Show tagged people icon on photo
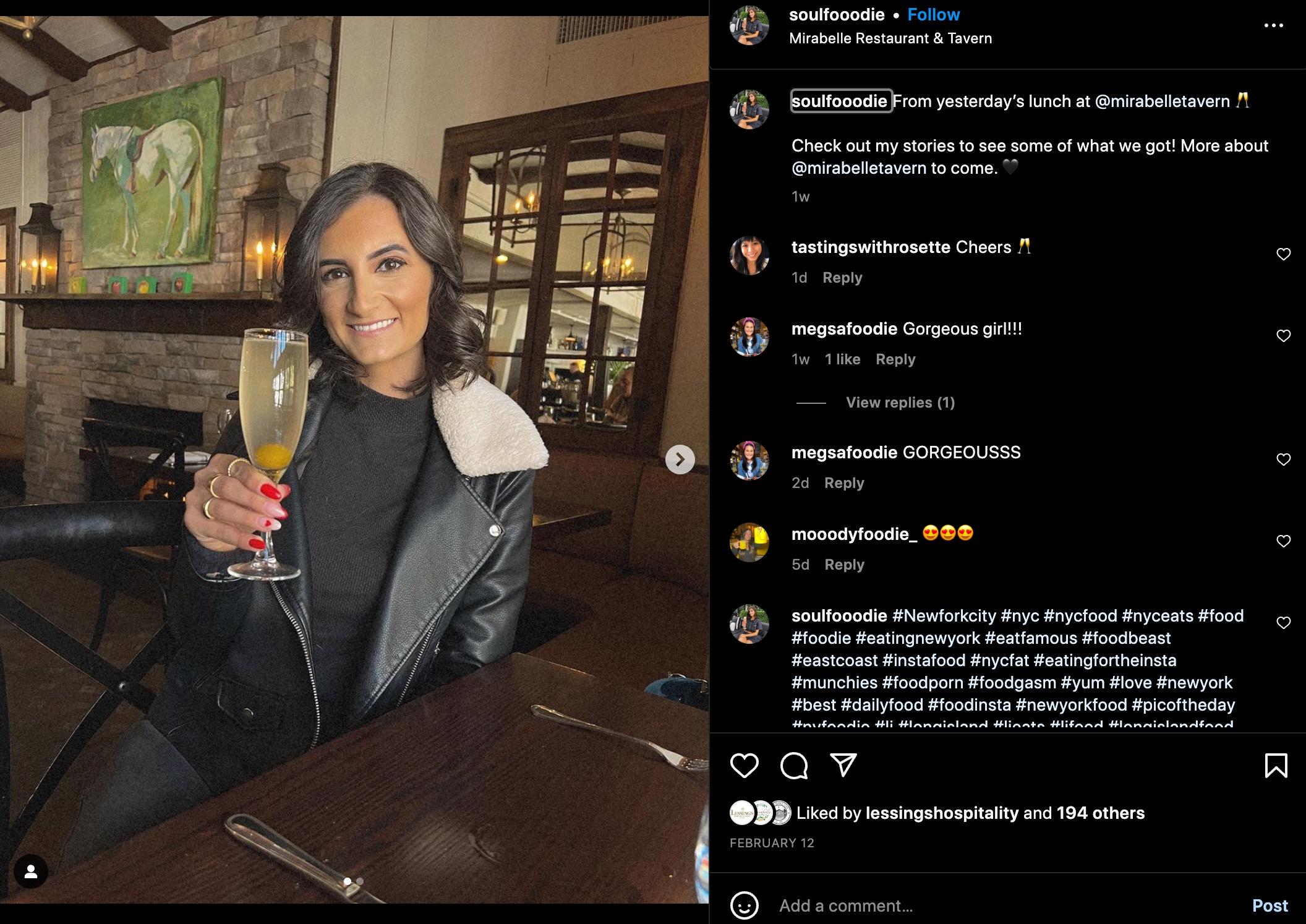 31,871
